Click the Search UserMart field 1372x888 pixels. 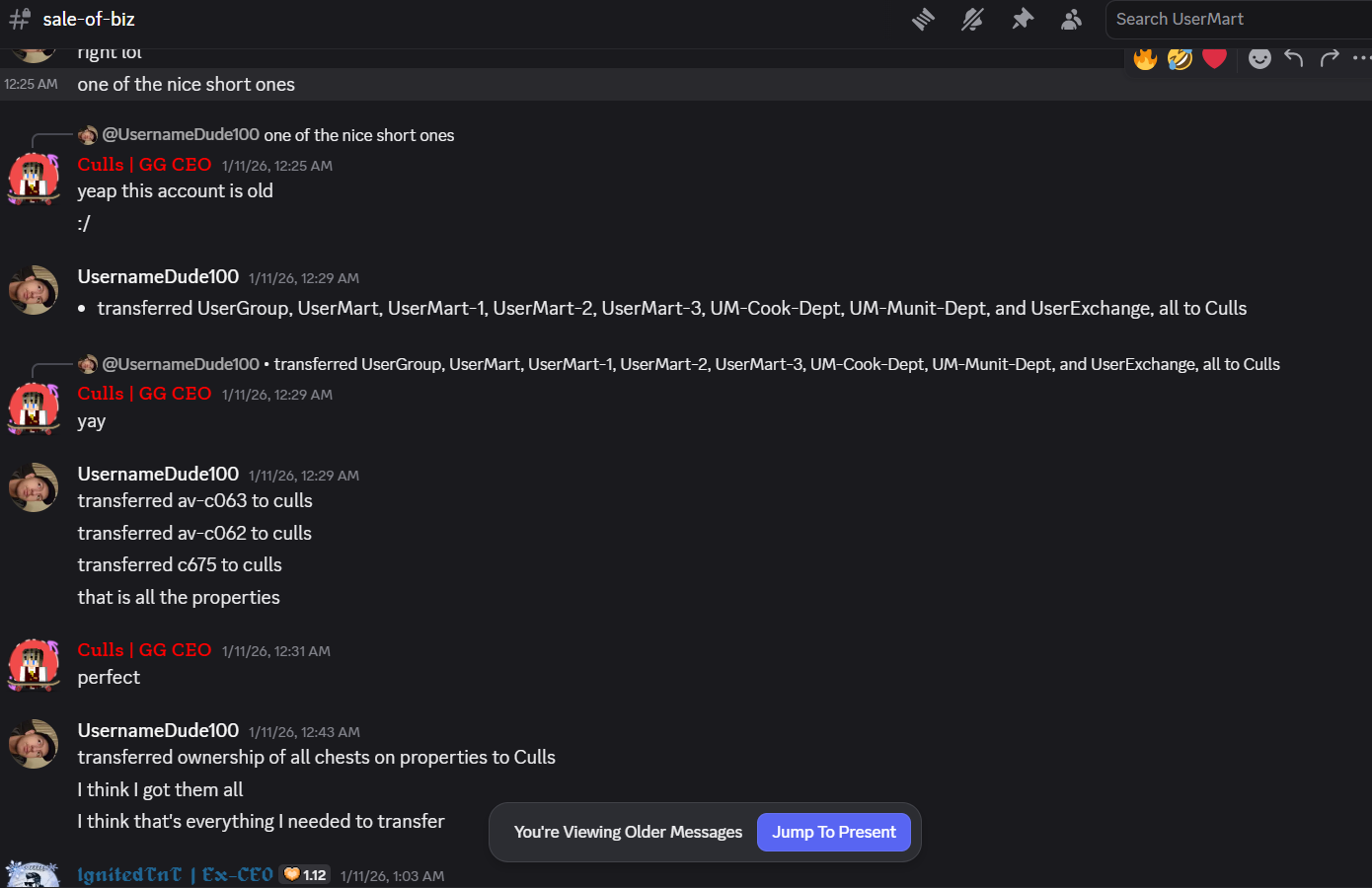point(1239,19)
